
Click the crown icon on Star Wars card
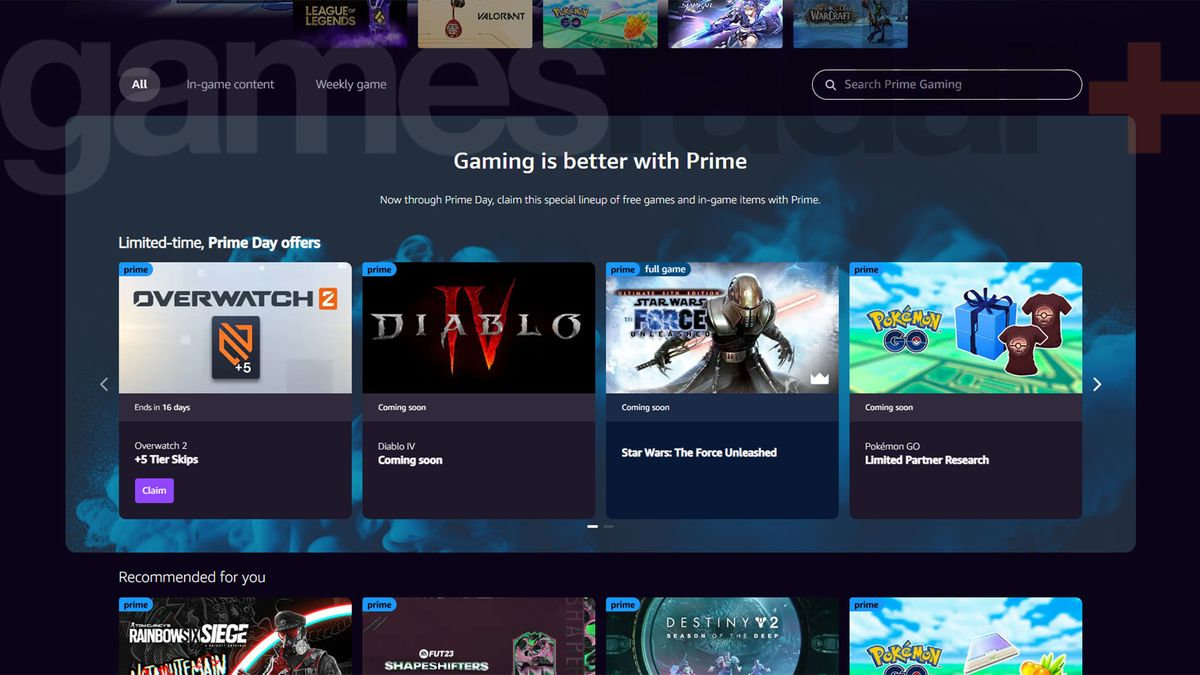coord(820,379)
